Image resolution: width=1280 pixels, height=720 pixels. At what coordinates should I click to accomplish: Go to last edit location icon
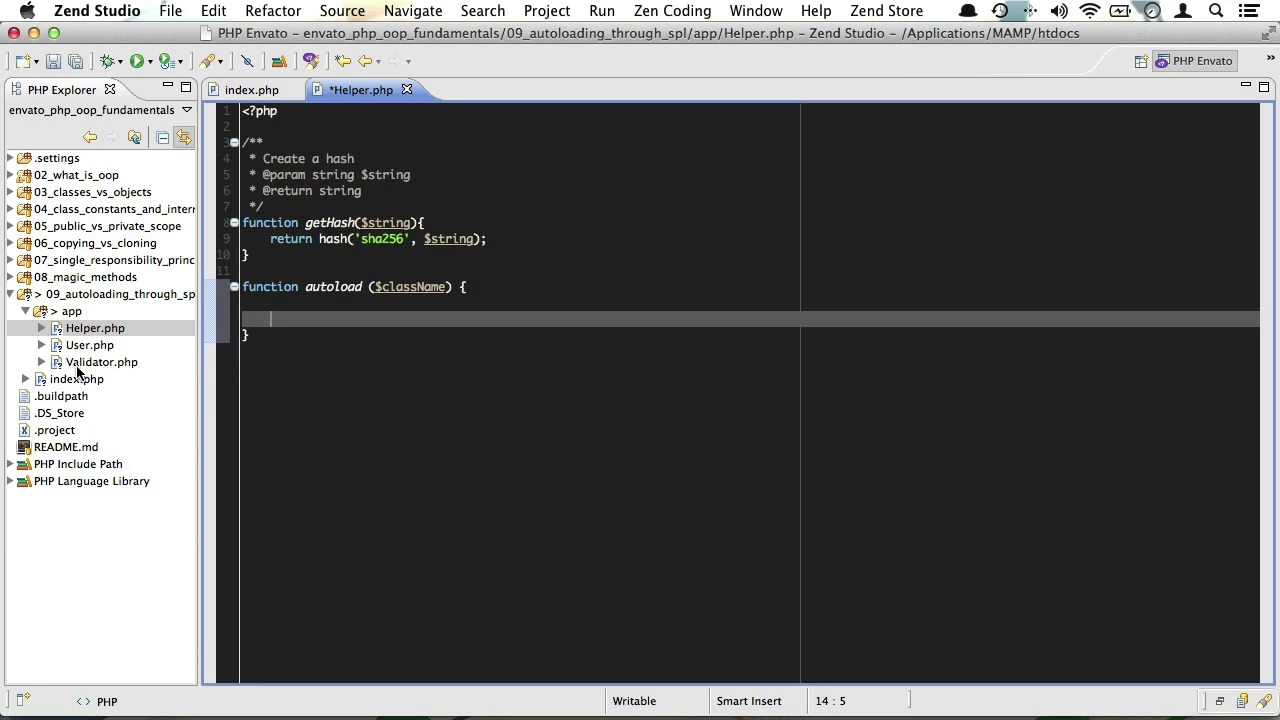click(x=343, y=61)
